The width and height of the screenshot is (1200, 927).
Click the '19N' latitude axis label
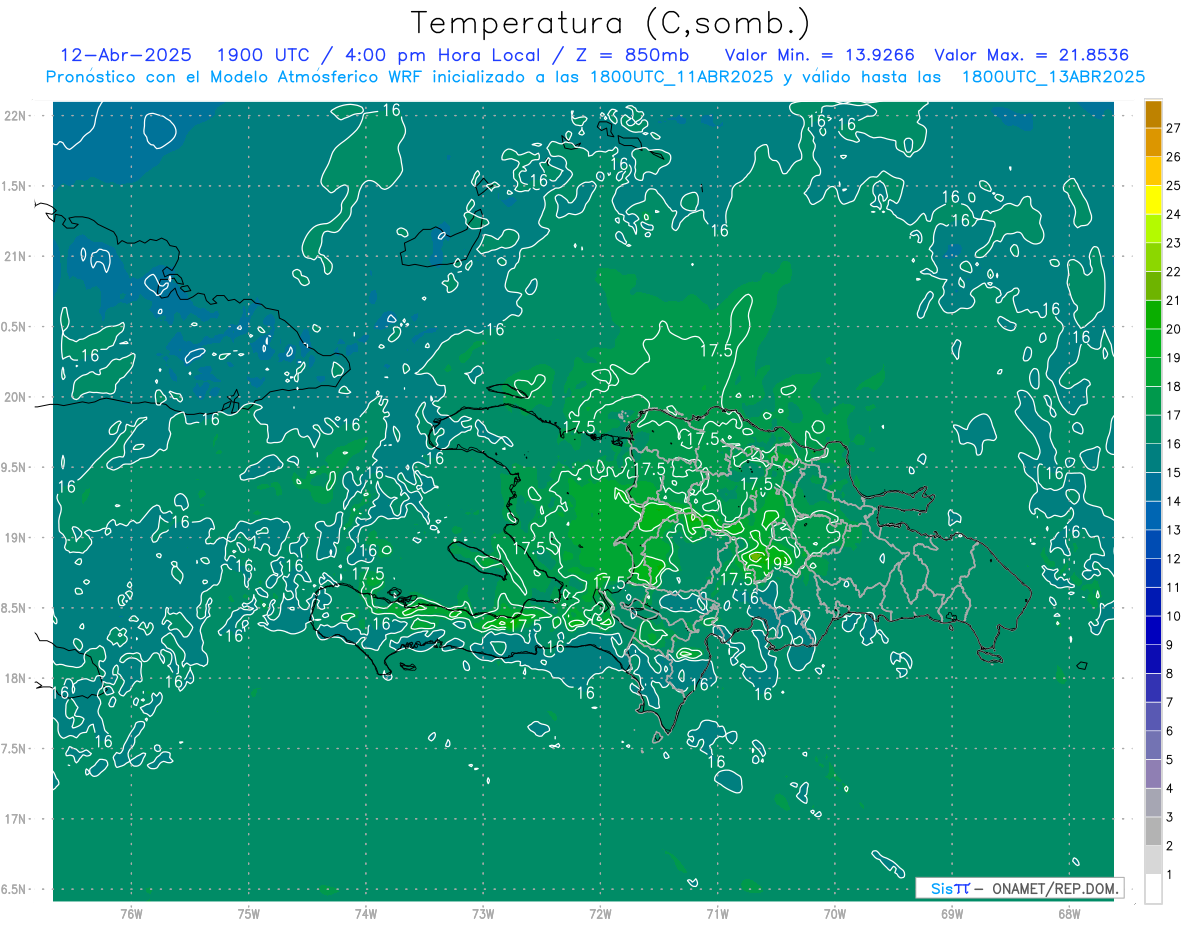click(x=16, y=538)
